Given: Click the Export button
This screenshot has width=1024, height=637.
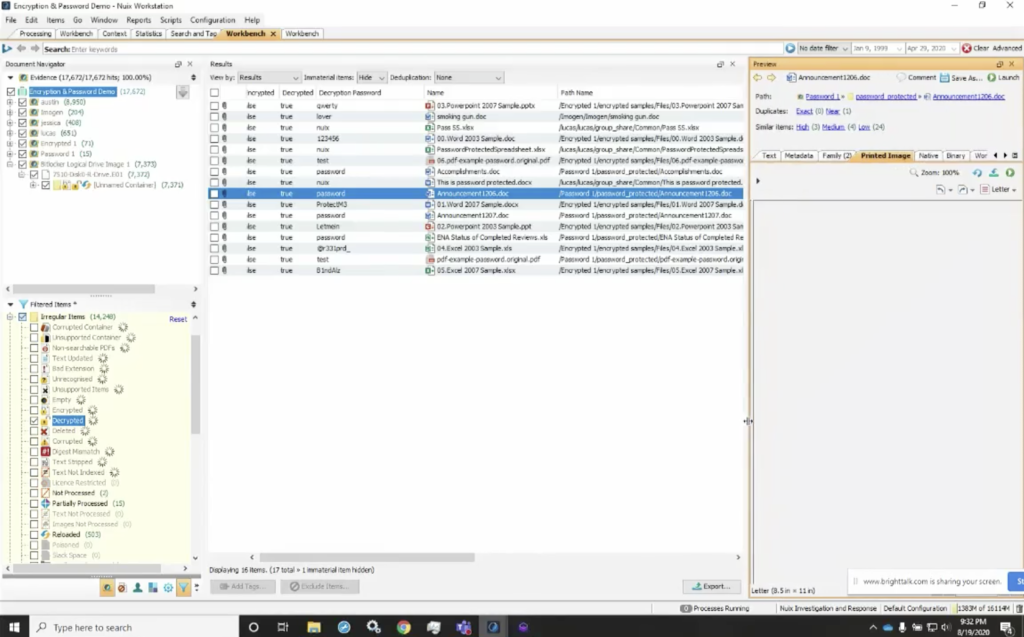Looking at the screenshot, I should pos(712,586).
